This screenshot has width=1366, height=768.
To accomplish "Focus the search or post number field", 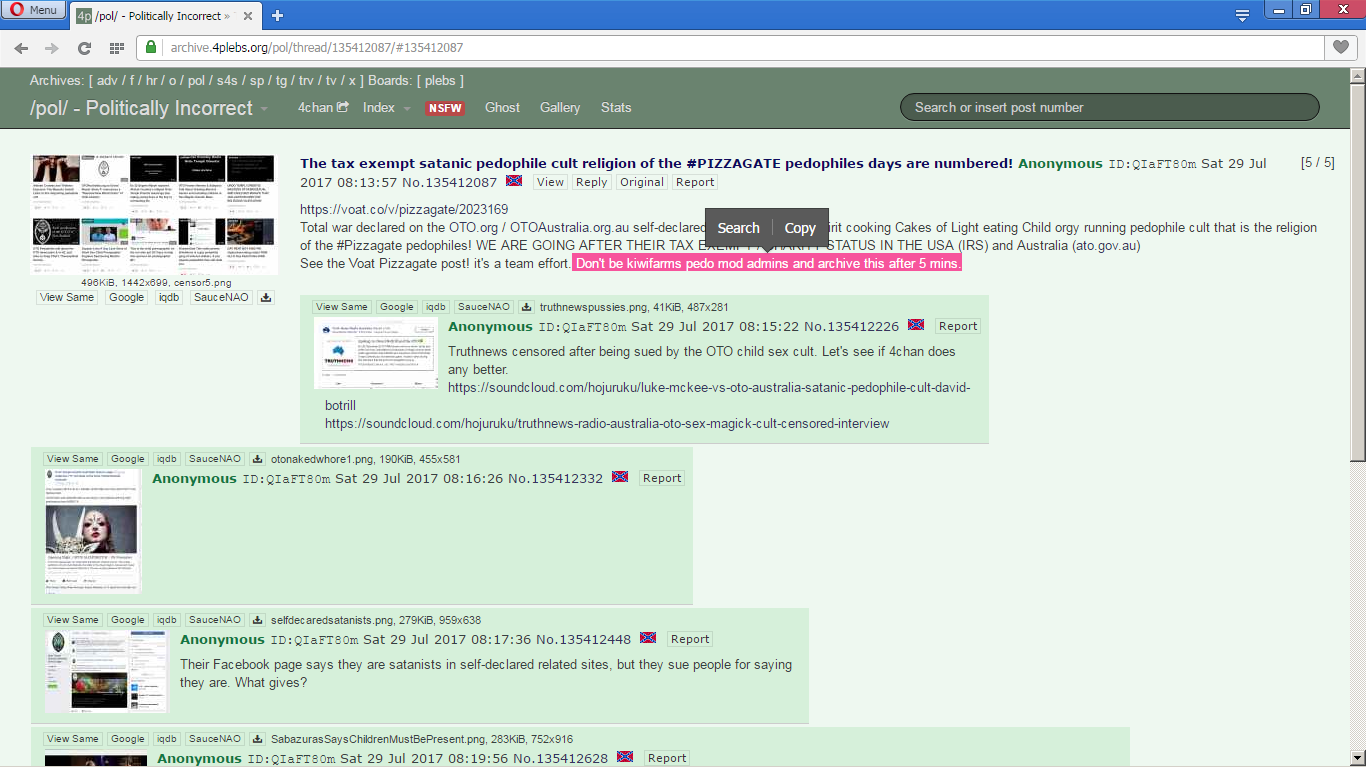I will pos(1110,107).
